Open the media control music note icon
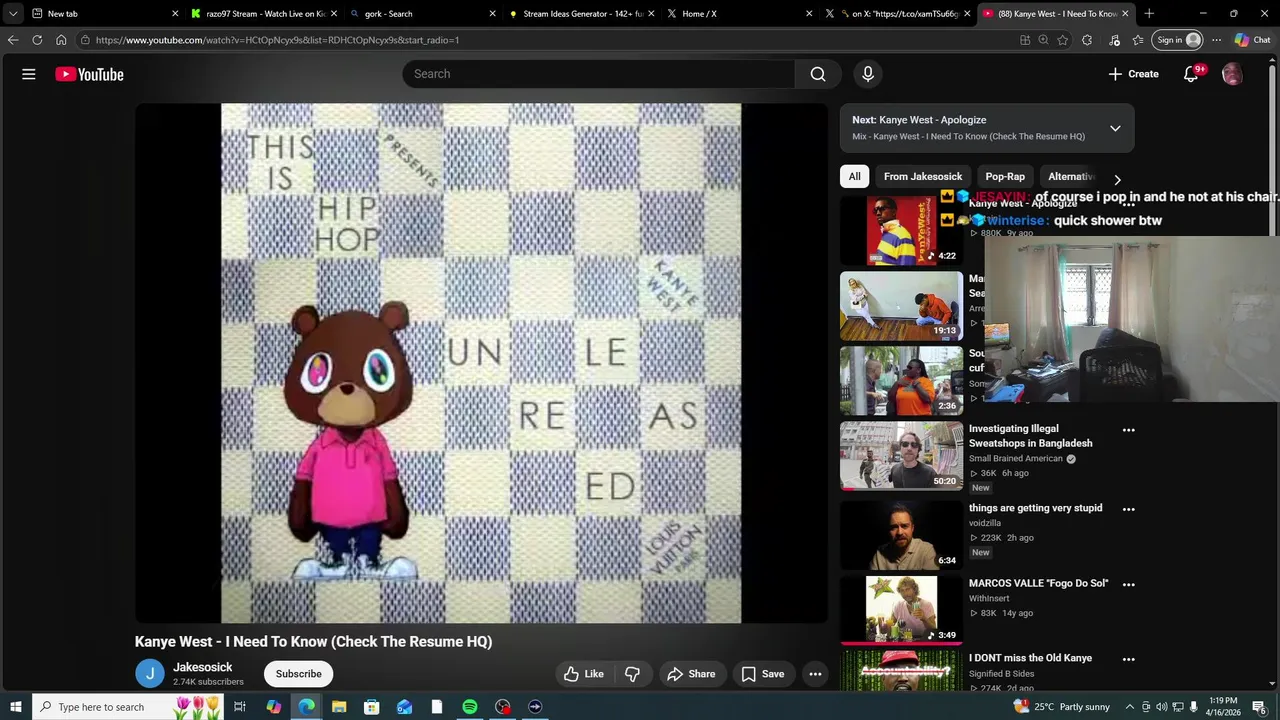1280x720 pixels. (1115, 40)
